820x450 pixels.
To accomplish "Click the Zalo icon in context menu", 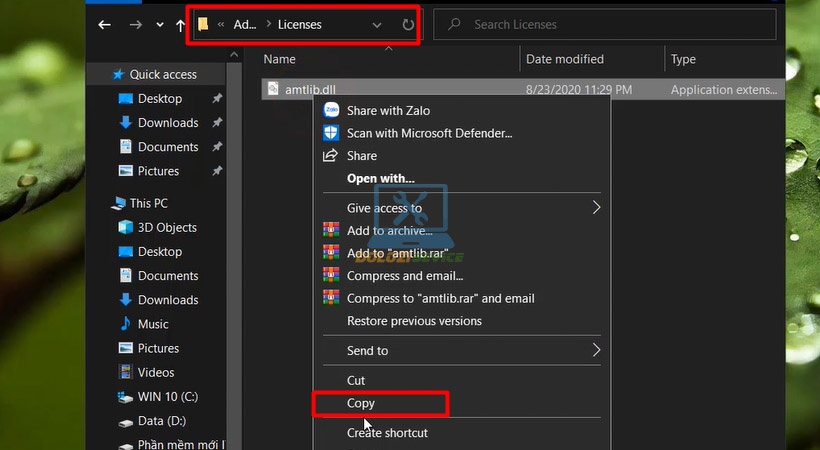I will [x=331, y=111].
